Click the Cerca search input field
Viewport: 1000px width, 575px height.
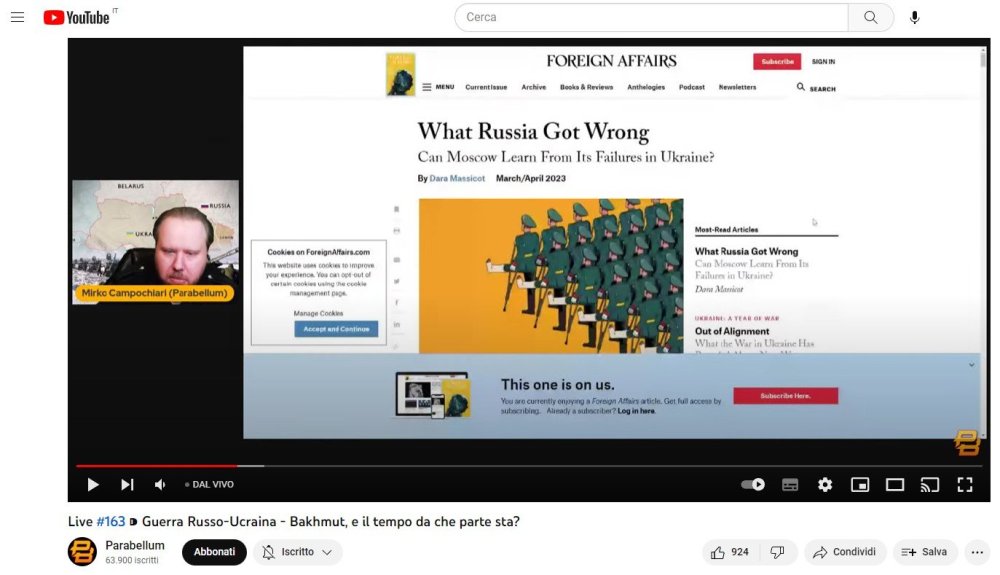(x=651, y=17)
